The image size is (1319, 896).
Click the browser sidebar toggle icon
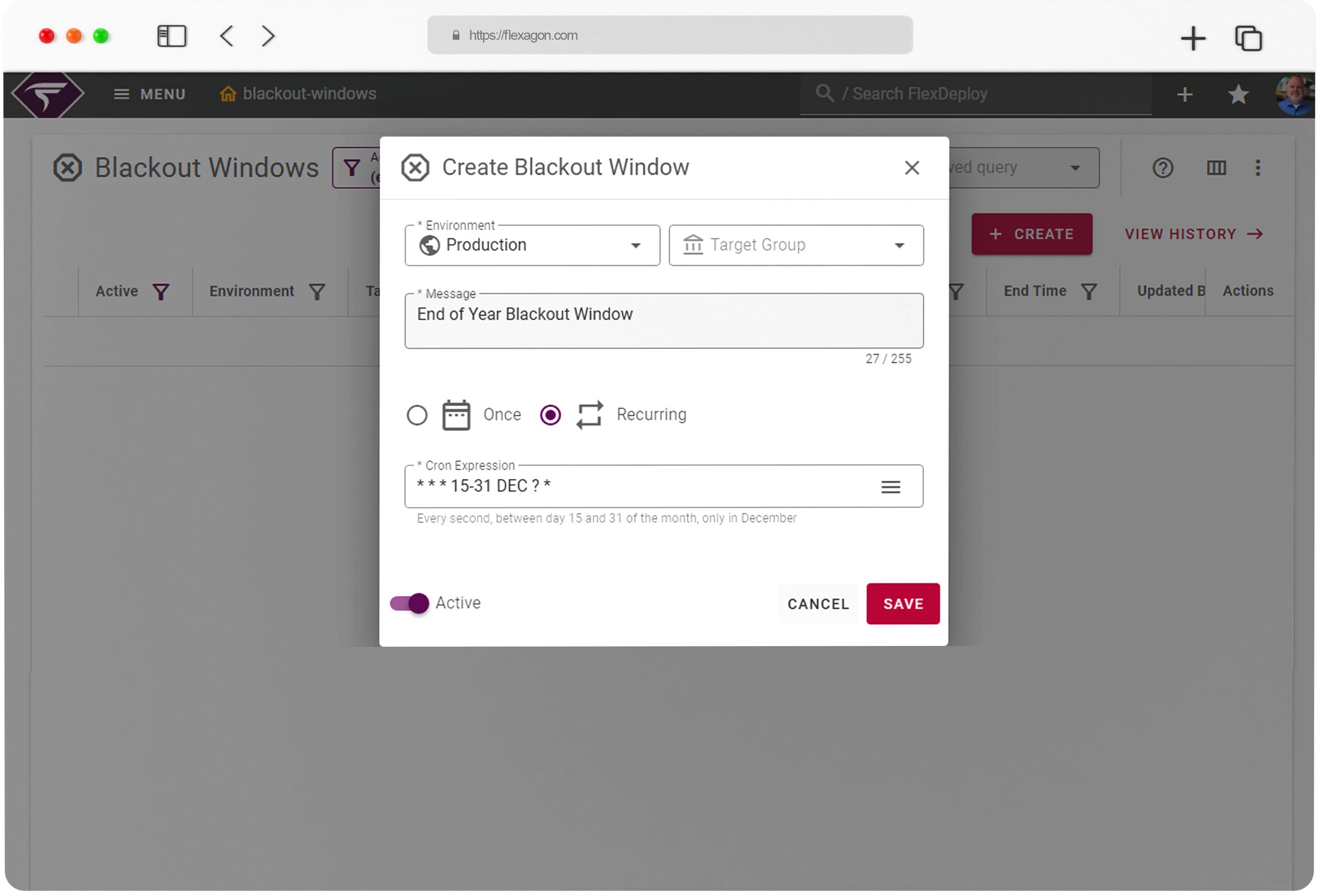[x=171, y=36]
